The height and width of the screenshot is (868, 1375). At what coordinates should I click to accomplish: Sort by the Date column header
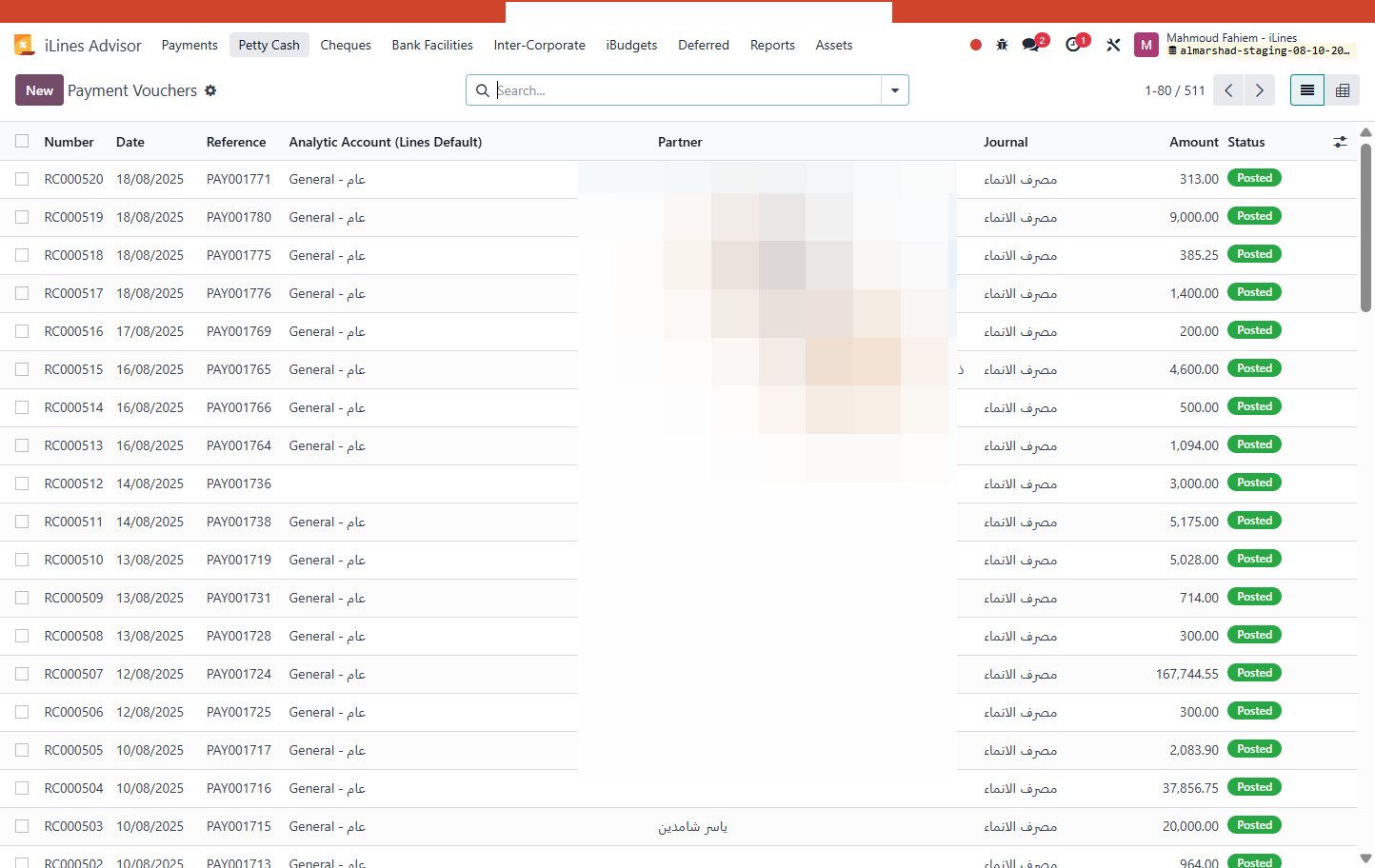(130, 142)
